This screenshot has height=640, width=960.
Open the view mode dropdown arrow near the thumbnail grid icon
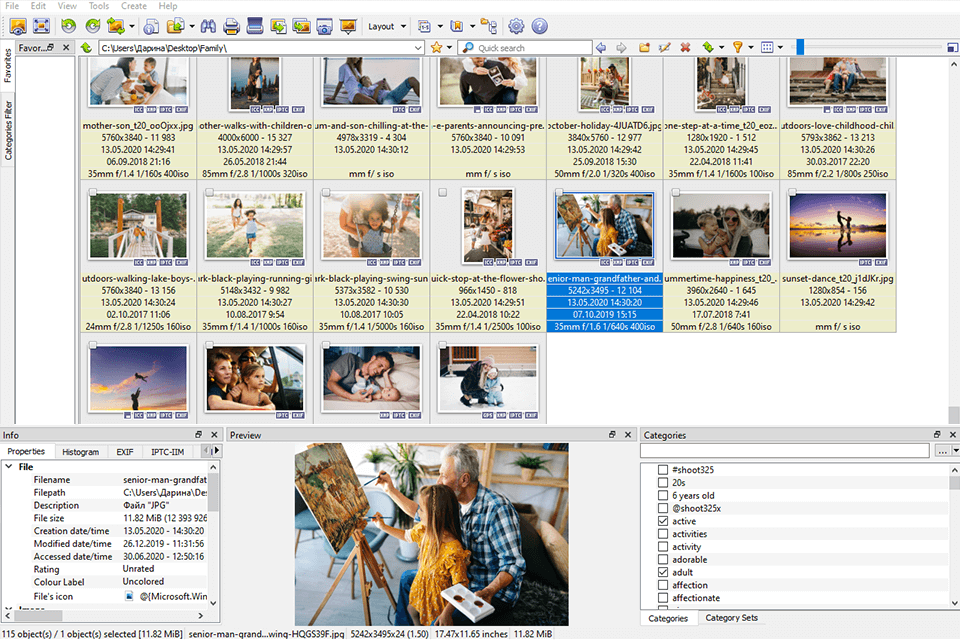(778, 47)
